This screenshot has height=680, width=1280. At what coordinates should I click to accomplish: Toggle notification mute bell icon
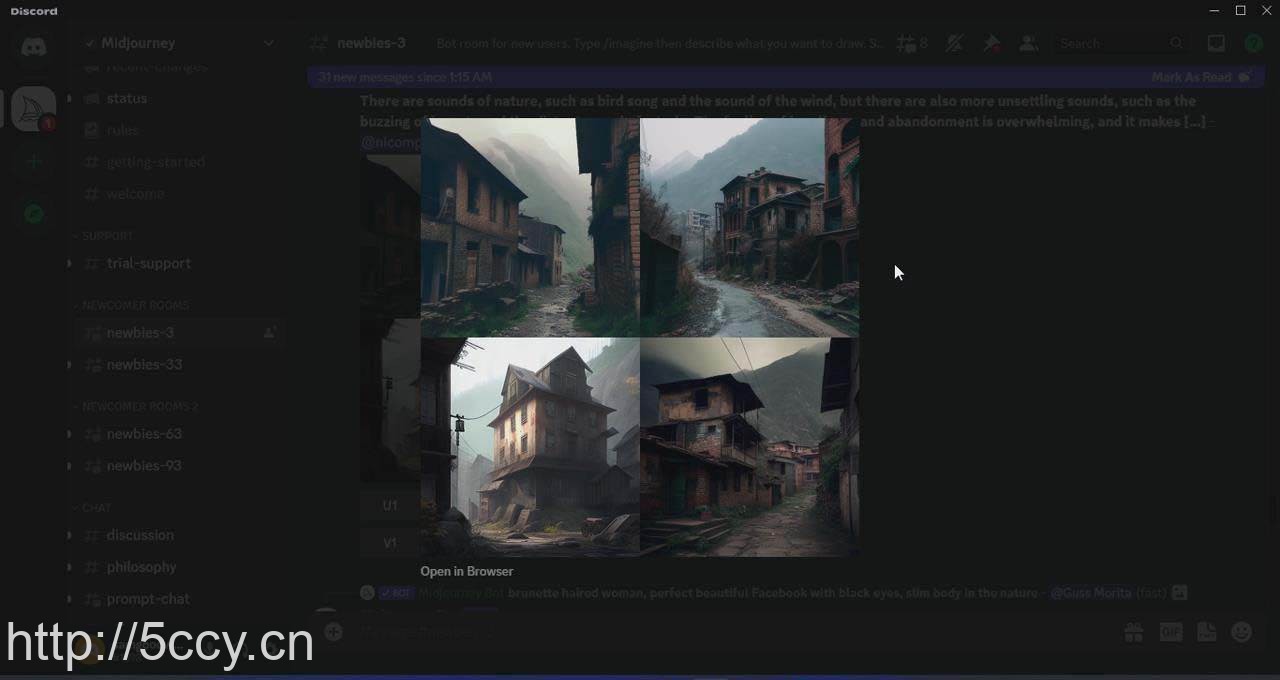(x=954, y=43)
